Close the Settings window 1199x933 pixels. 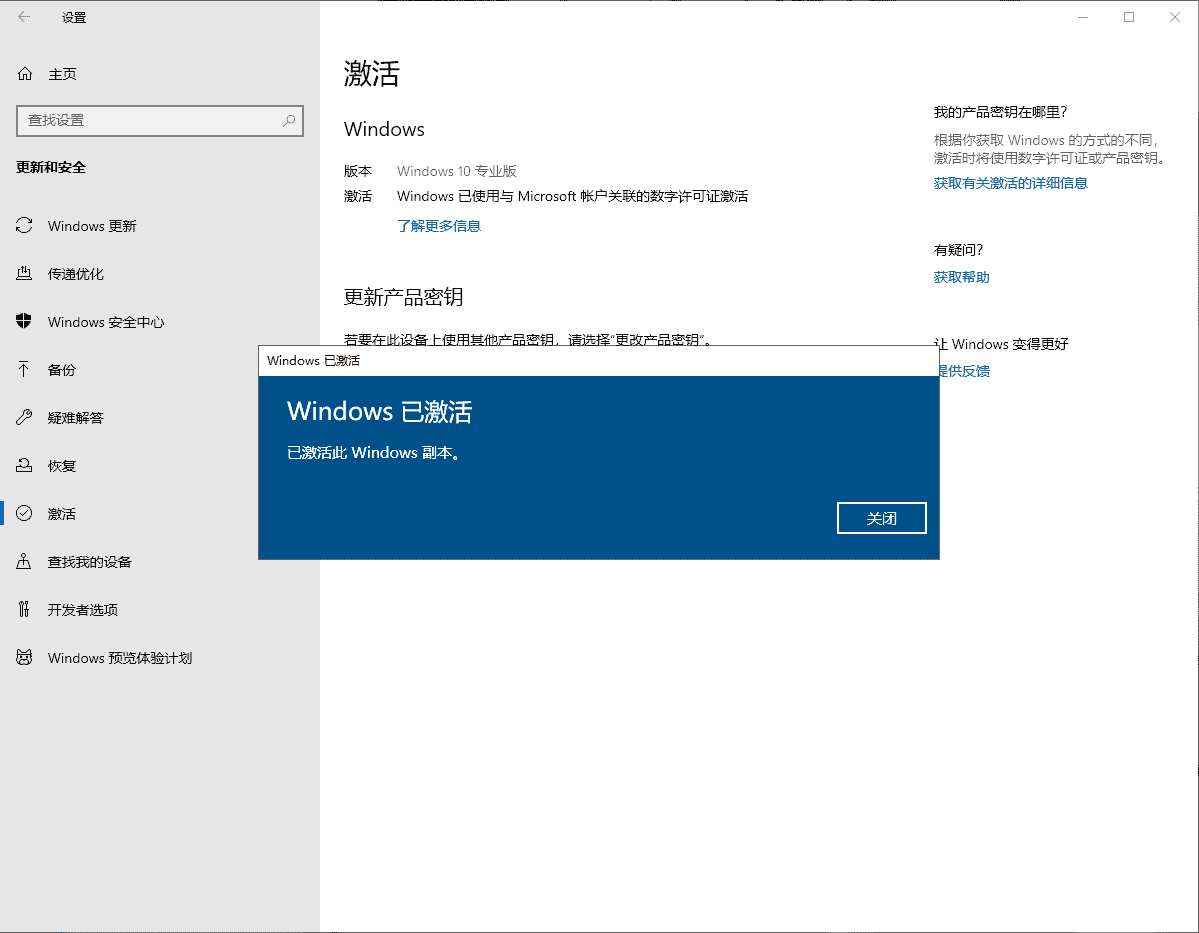click(x=1175, y=17)
